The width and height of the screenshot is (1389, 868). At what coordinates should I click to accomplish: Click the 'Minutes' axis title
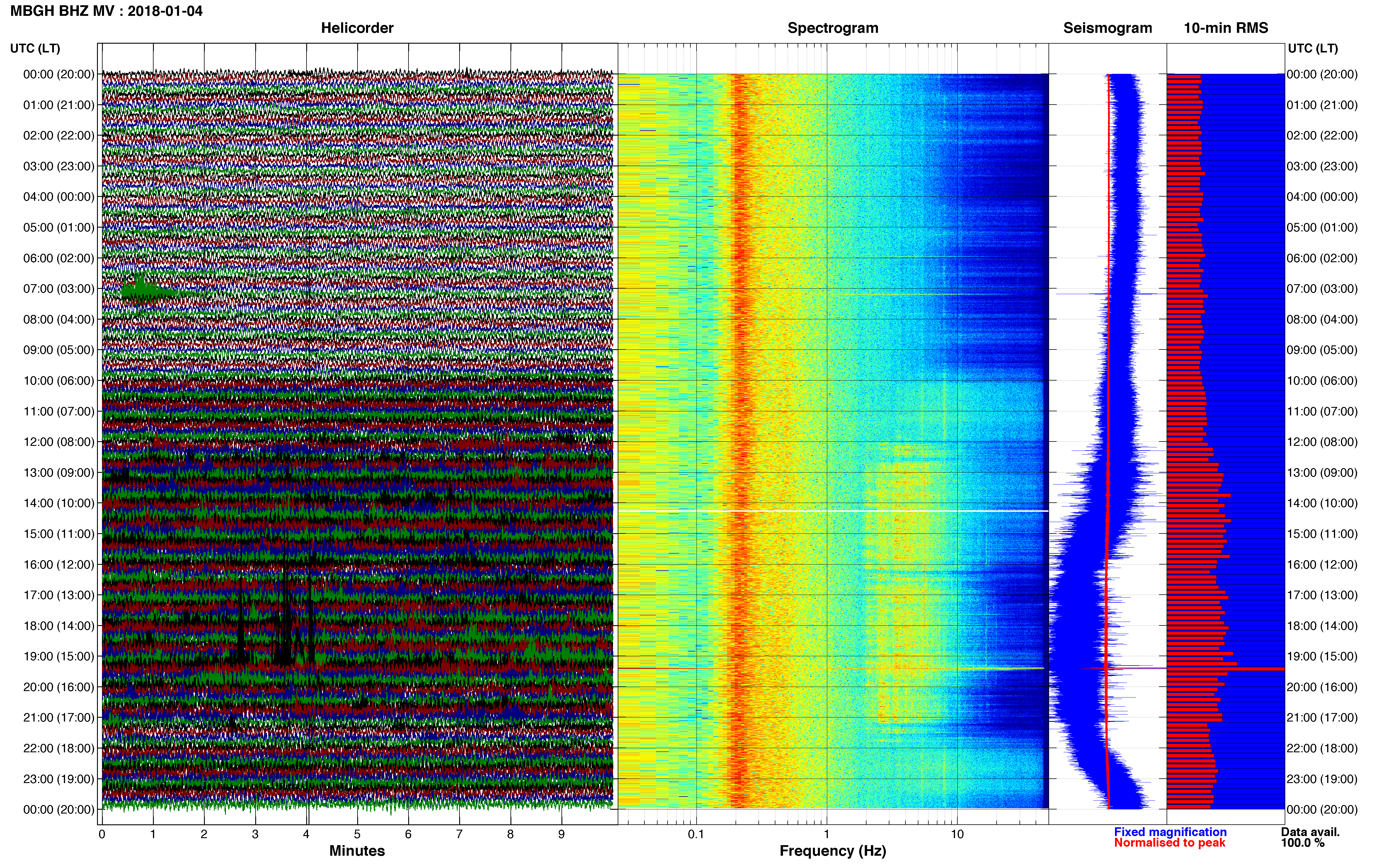(x=357, y=851)
